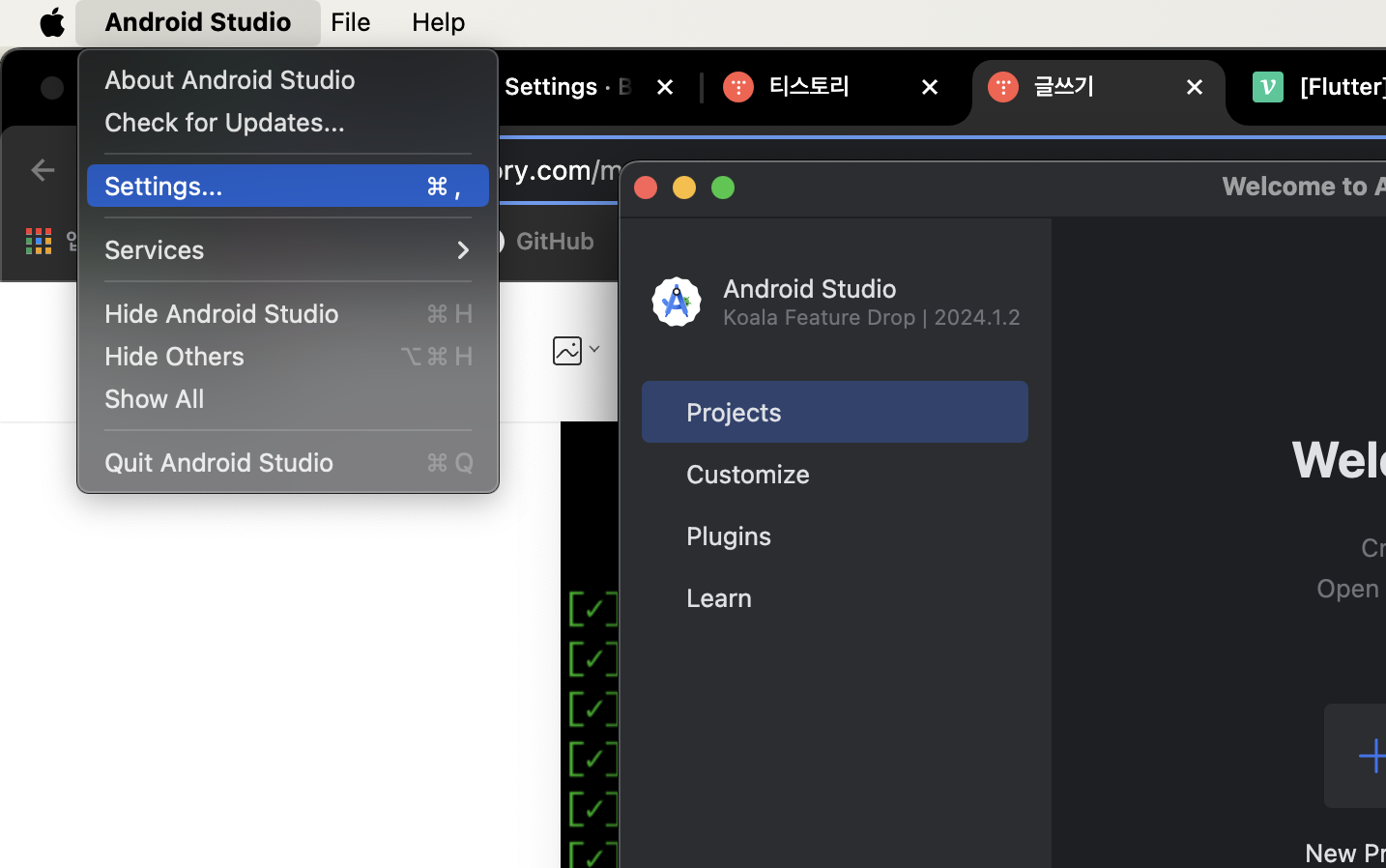Click the browser back arrow
This screenshot has width=1386, height=868.
[x=43, y=170]
